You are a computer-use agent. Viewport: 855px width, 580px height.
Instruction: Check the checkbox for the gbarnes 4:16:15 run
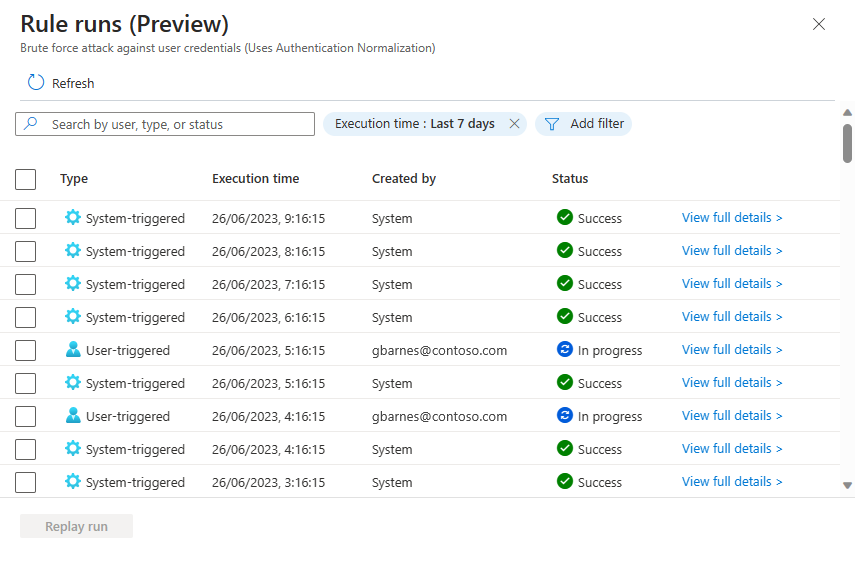pos(25,416)
